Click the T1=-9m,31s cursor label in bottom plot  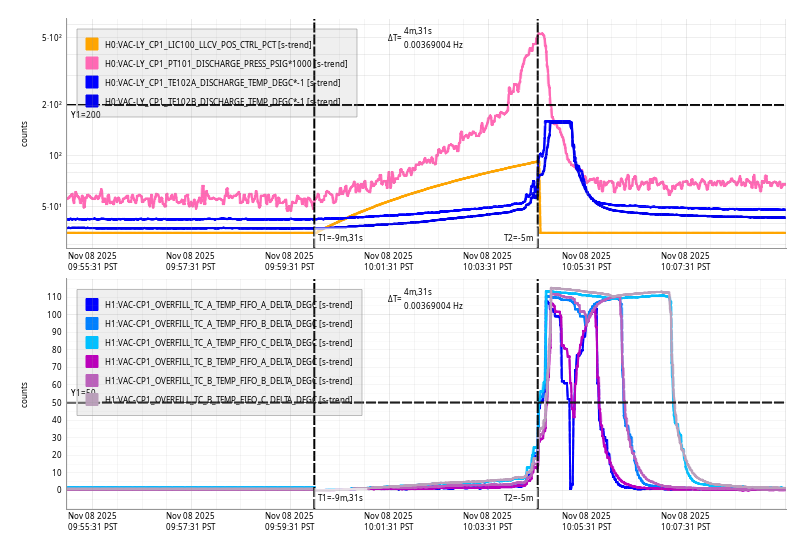click(x=340, y=497)
